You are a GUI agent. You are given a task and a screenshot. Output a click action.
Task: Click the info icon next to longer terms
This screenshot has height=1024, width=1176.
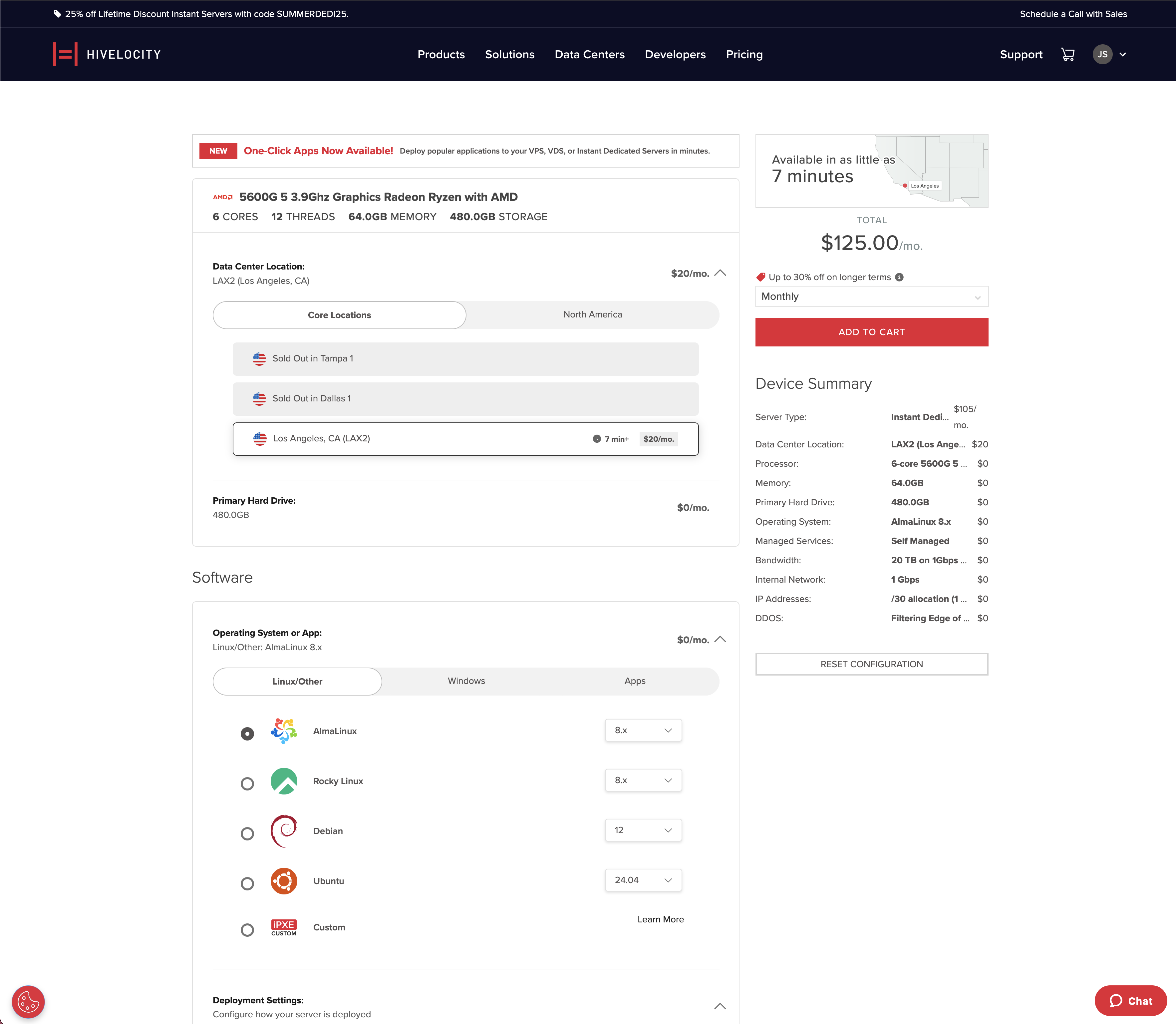pyautogui.click(x=900, y=277)
